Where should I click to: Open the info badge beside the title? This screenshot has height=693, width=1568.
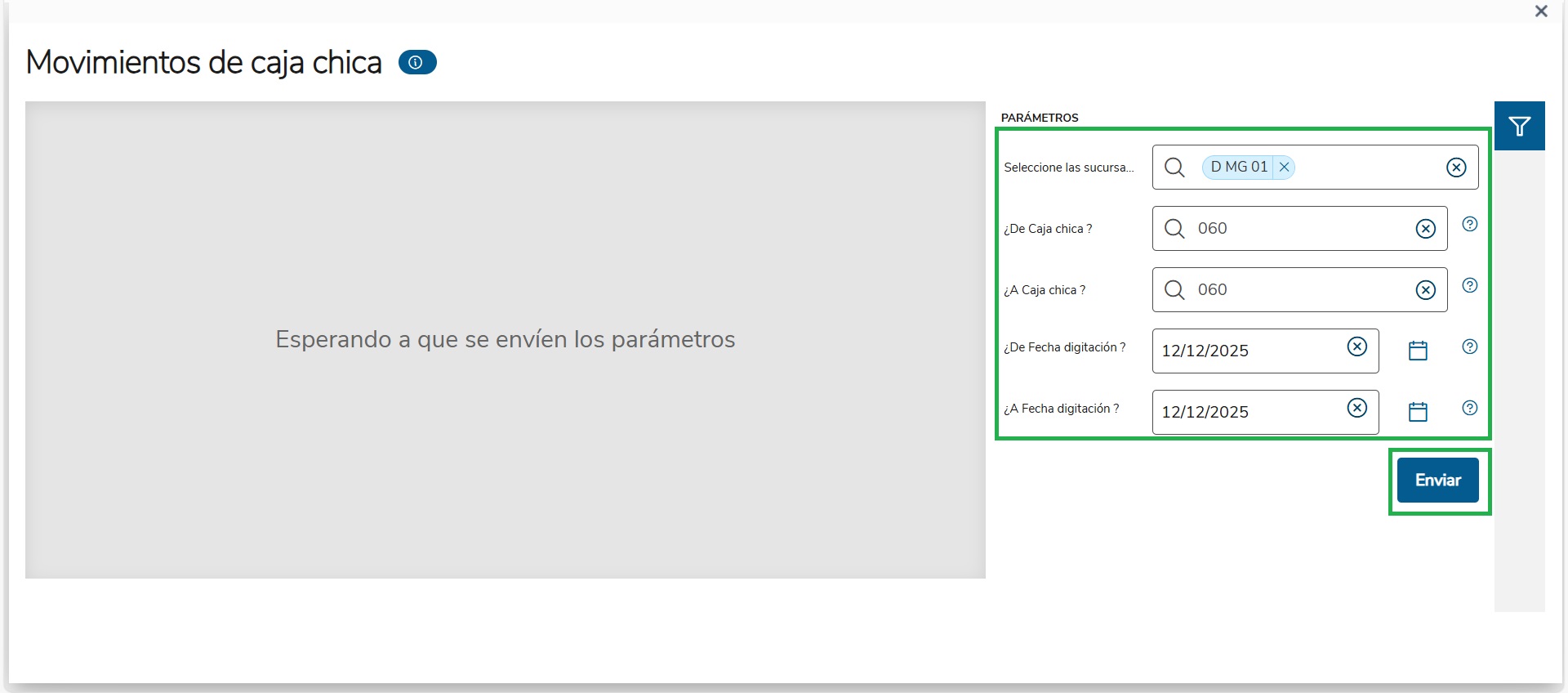(x=417, y=62)
